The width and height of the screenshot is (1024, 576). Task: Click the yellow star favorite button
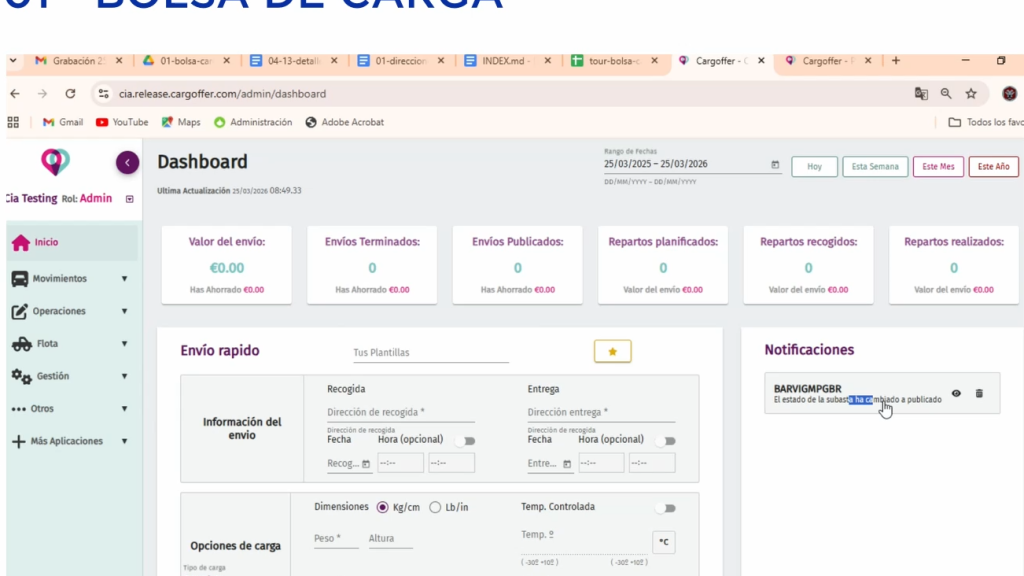tap(612, 351)
